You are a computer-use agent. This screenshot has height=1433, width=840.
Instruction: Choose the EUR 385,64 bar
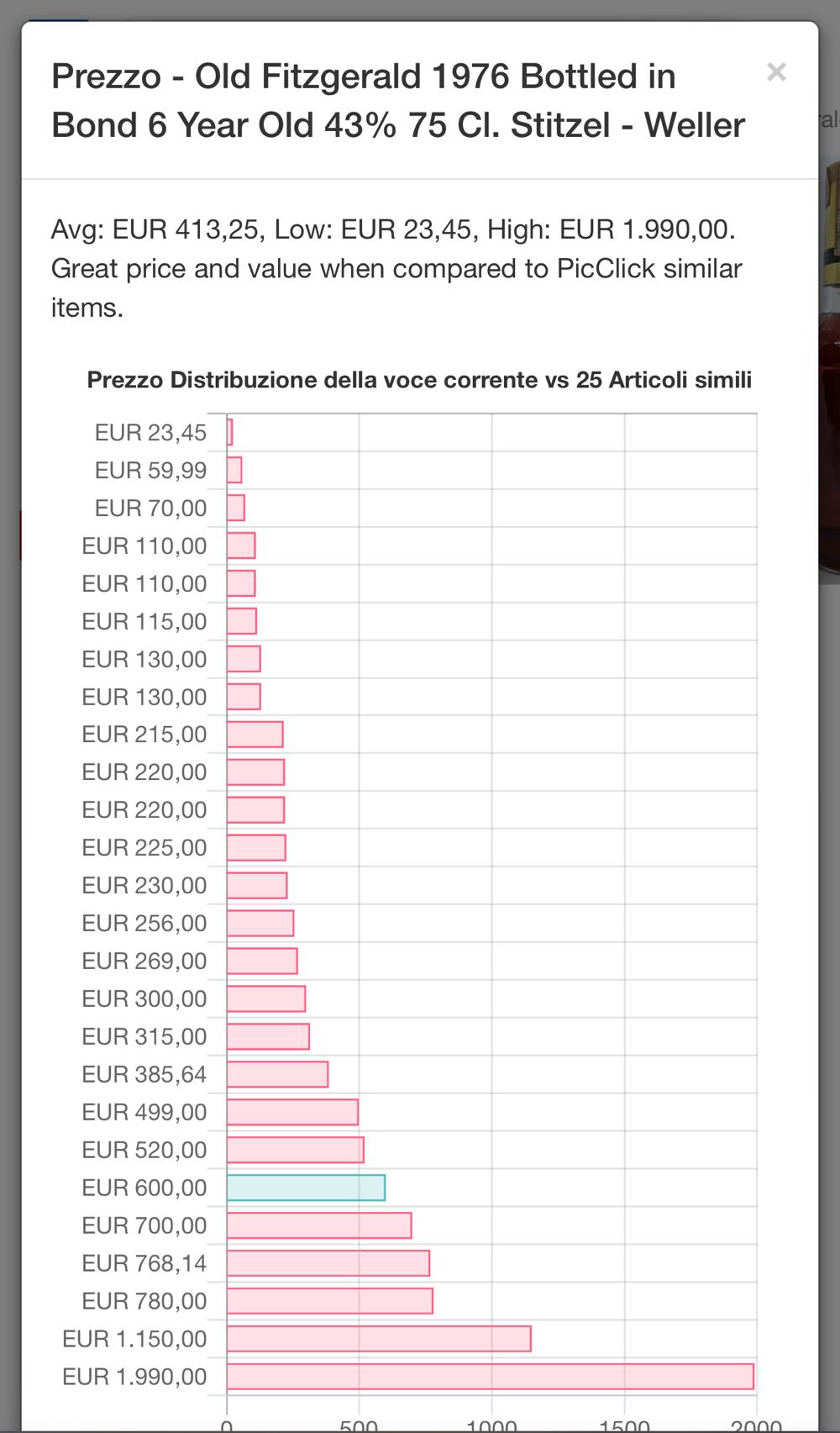(x=277, y=1074)
